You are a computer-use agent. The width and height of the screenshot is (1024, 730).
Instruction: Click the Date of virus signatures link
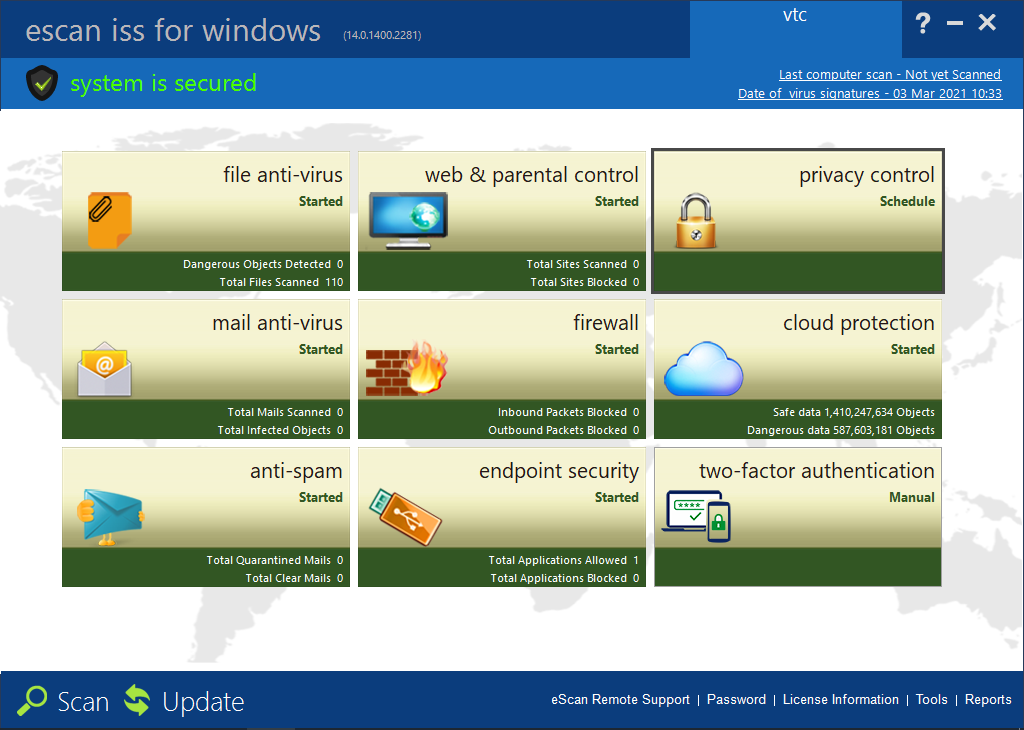[x=869, y=94]
